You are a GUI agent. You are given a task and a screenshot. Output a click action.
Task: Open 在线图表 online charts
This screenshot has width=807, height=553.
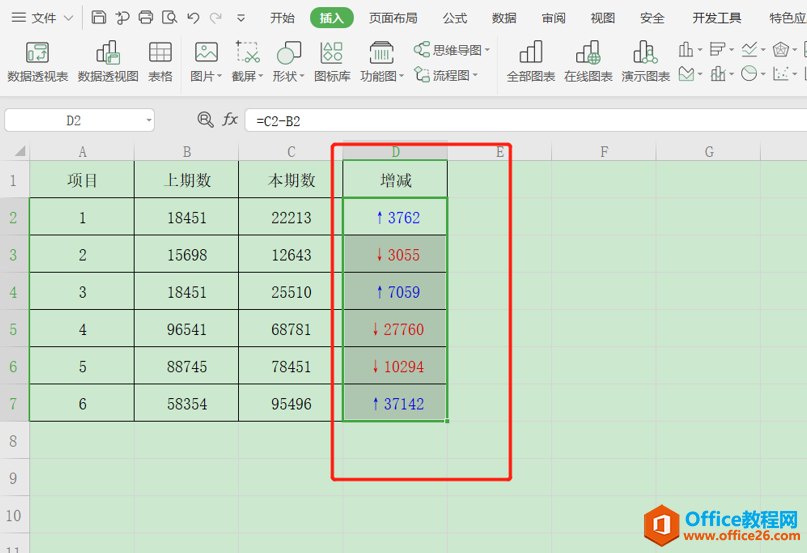point(588,62)
